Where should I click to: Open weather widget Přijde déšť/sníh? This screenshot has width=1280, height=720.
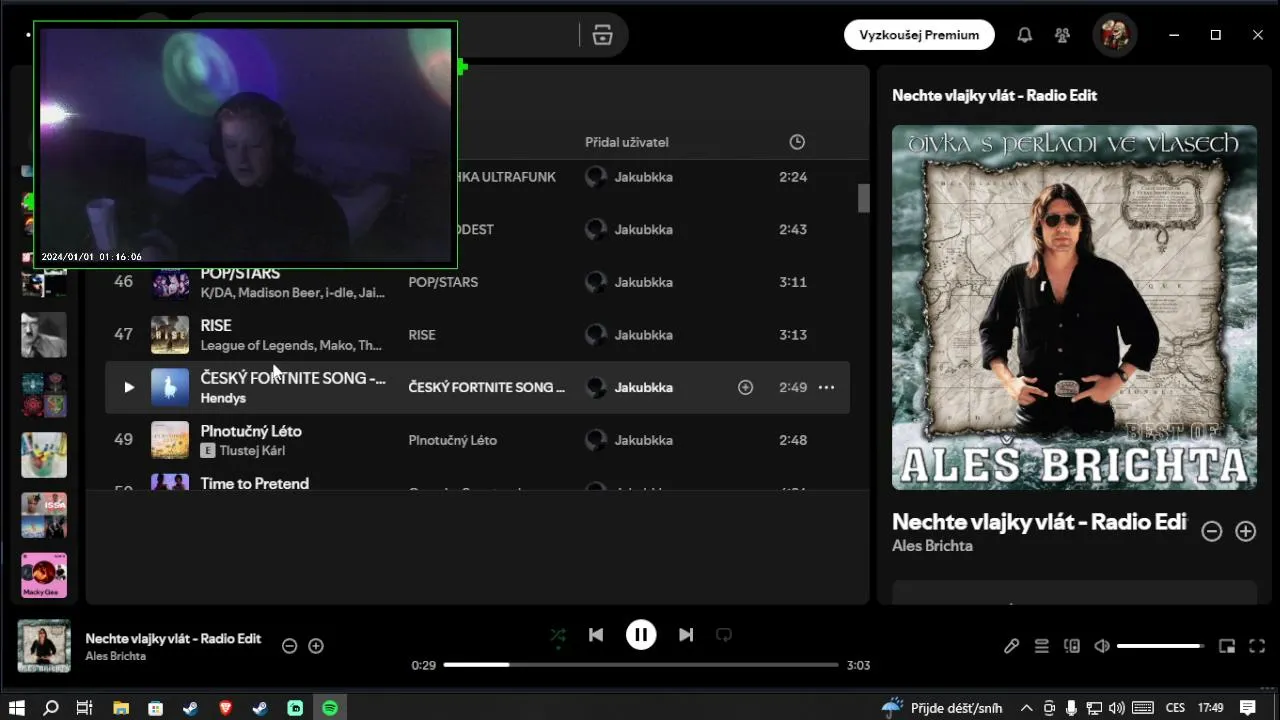[x=943, y=708]
